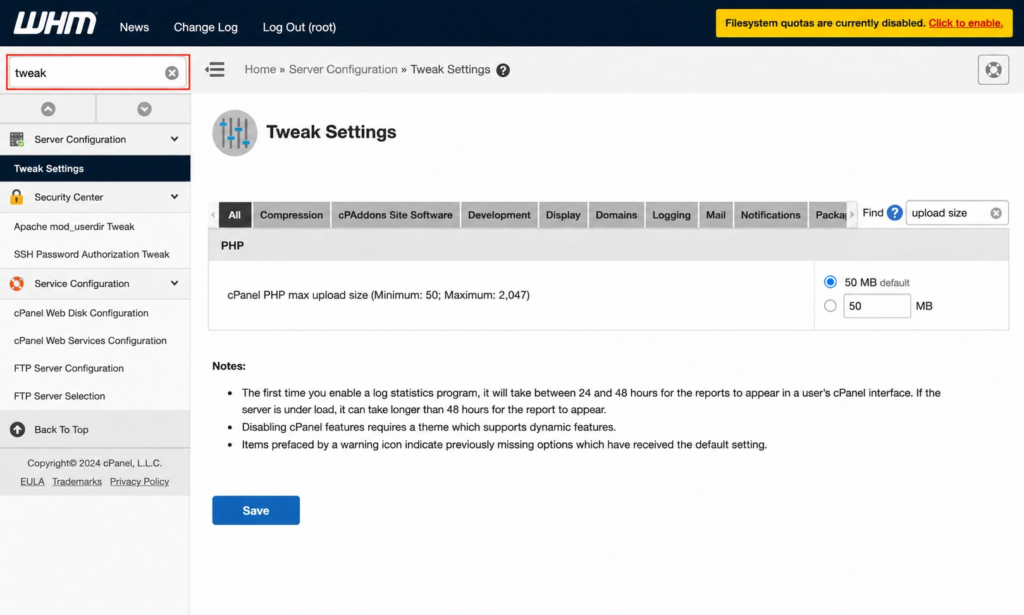This screenshot has width=1024, height=615.
Task: Switch to the All tab
Action: coord(234,215)
